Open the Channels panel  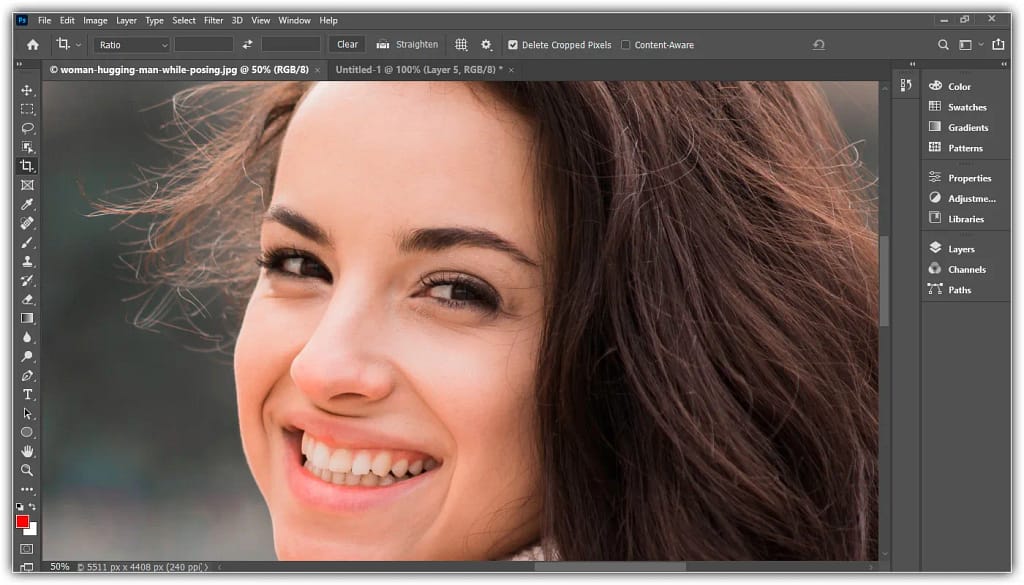coord(965,269)
